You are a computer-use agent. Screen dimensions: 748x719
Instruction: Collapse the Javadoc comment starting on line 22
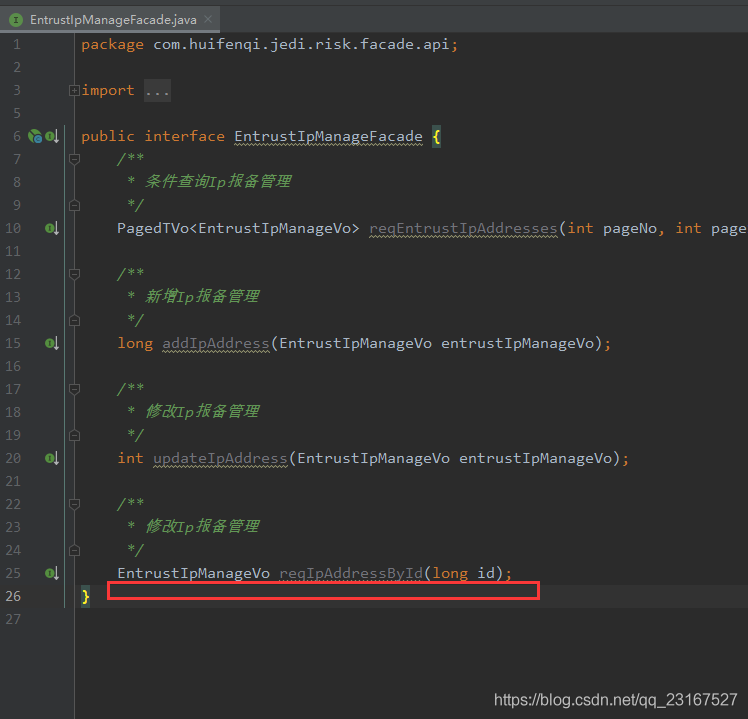74,504
